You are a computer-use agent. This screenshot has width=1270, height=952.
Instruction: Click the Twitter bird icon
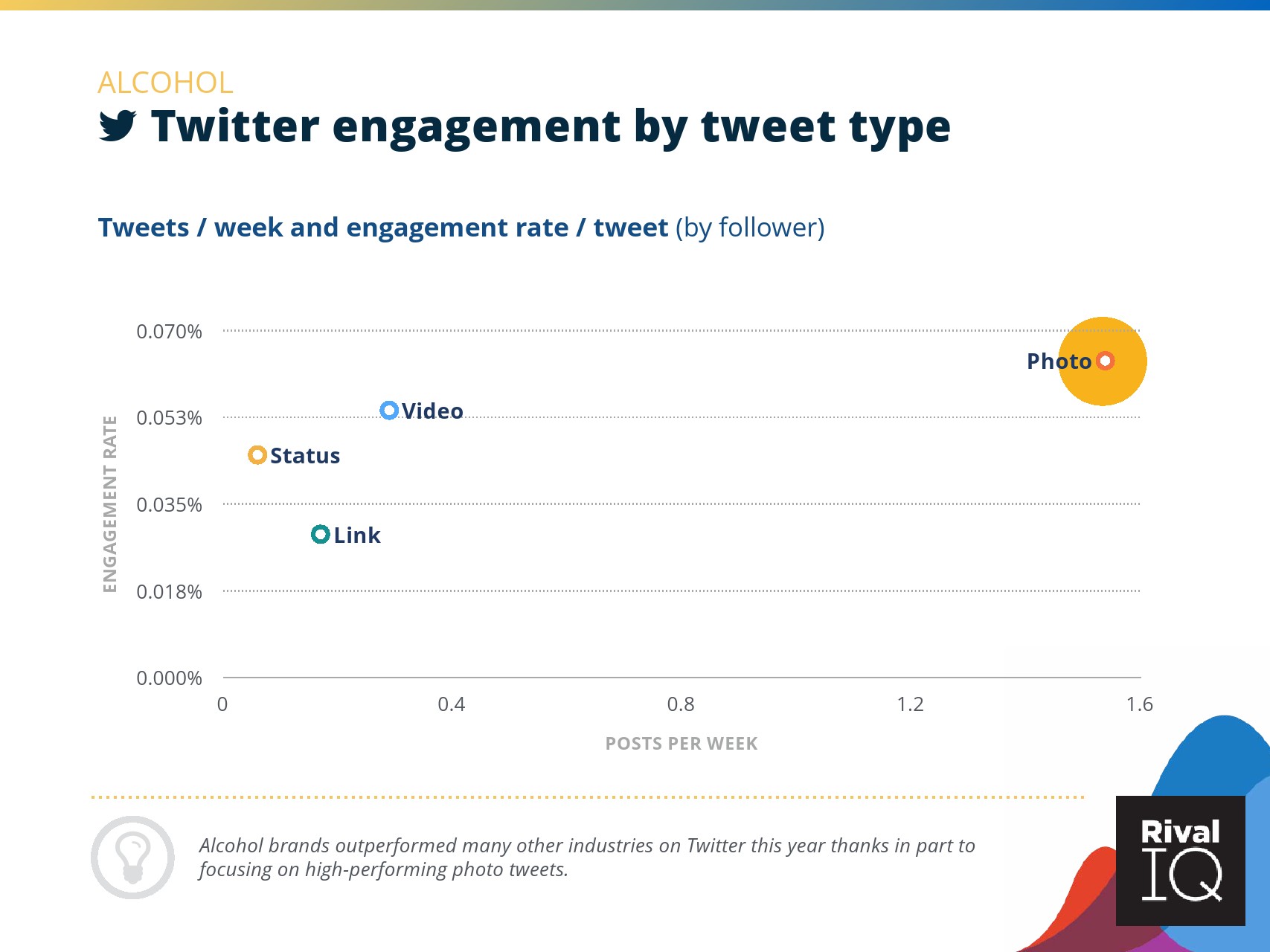point(118,126)
